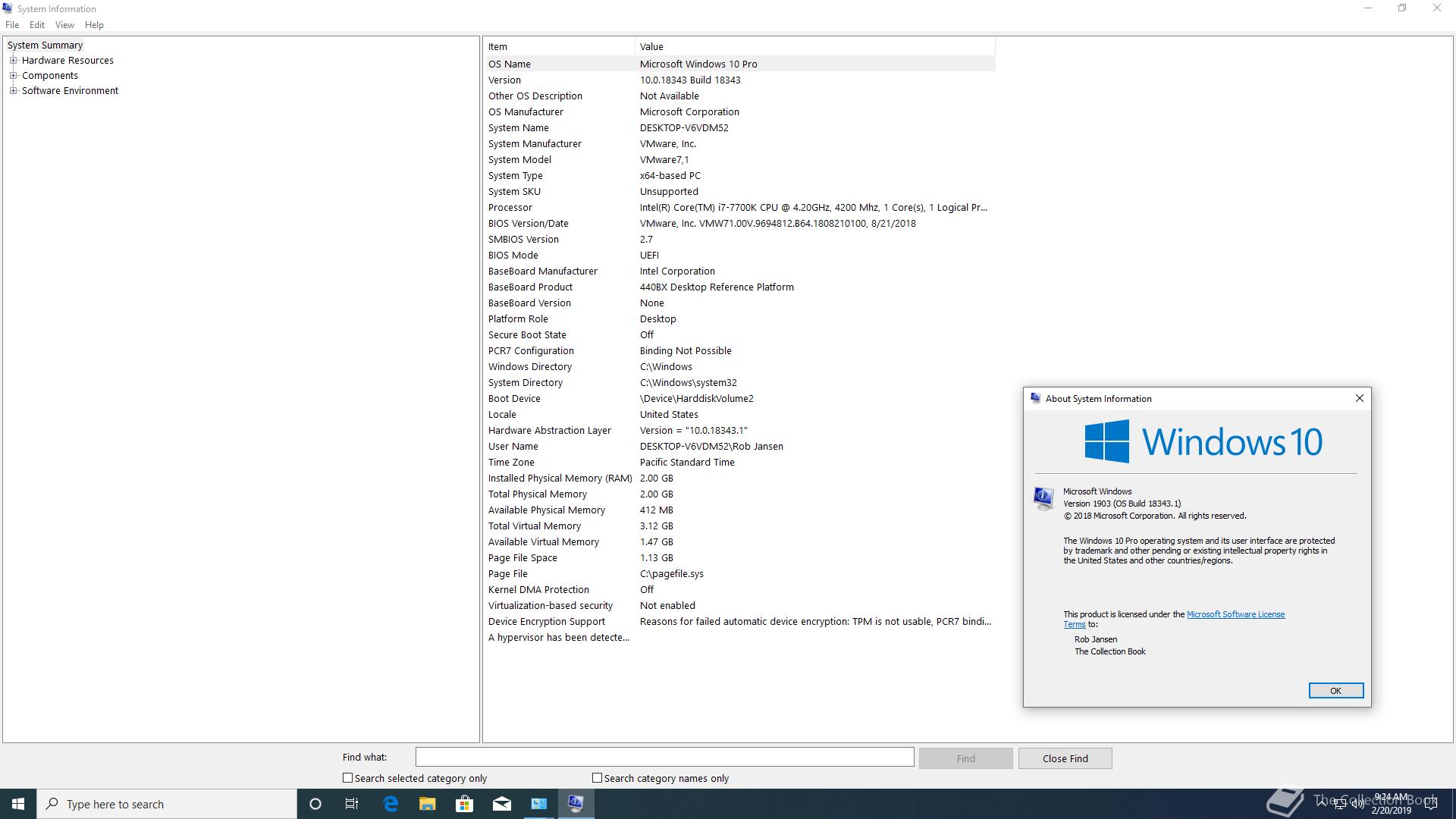Screen dimensions: 1456x819
Task: Open the Mail app icon
Action: click(x=501, y=804)
